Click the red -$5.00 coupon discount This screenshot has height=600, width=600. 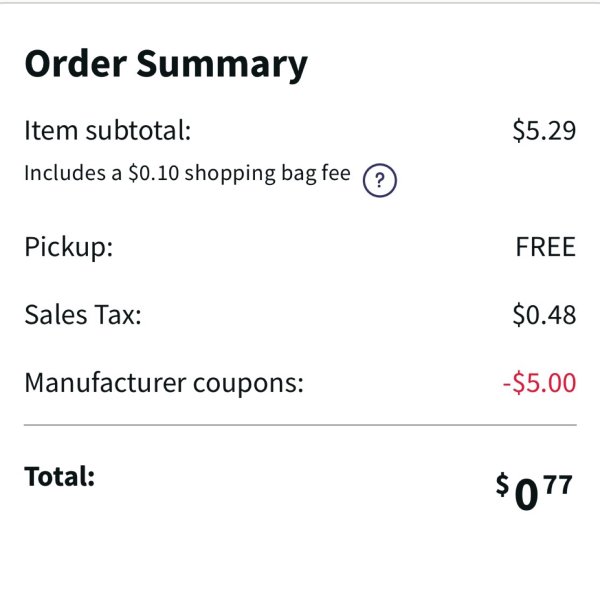[x=539, y=383]
